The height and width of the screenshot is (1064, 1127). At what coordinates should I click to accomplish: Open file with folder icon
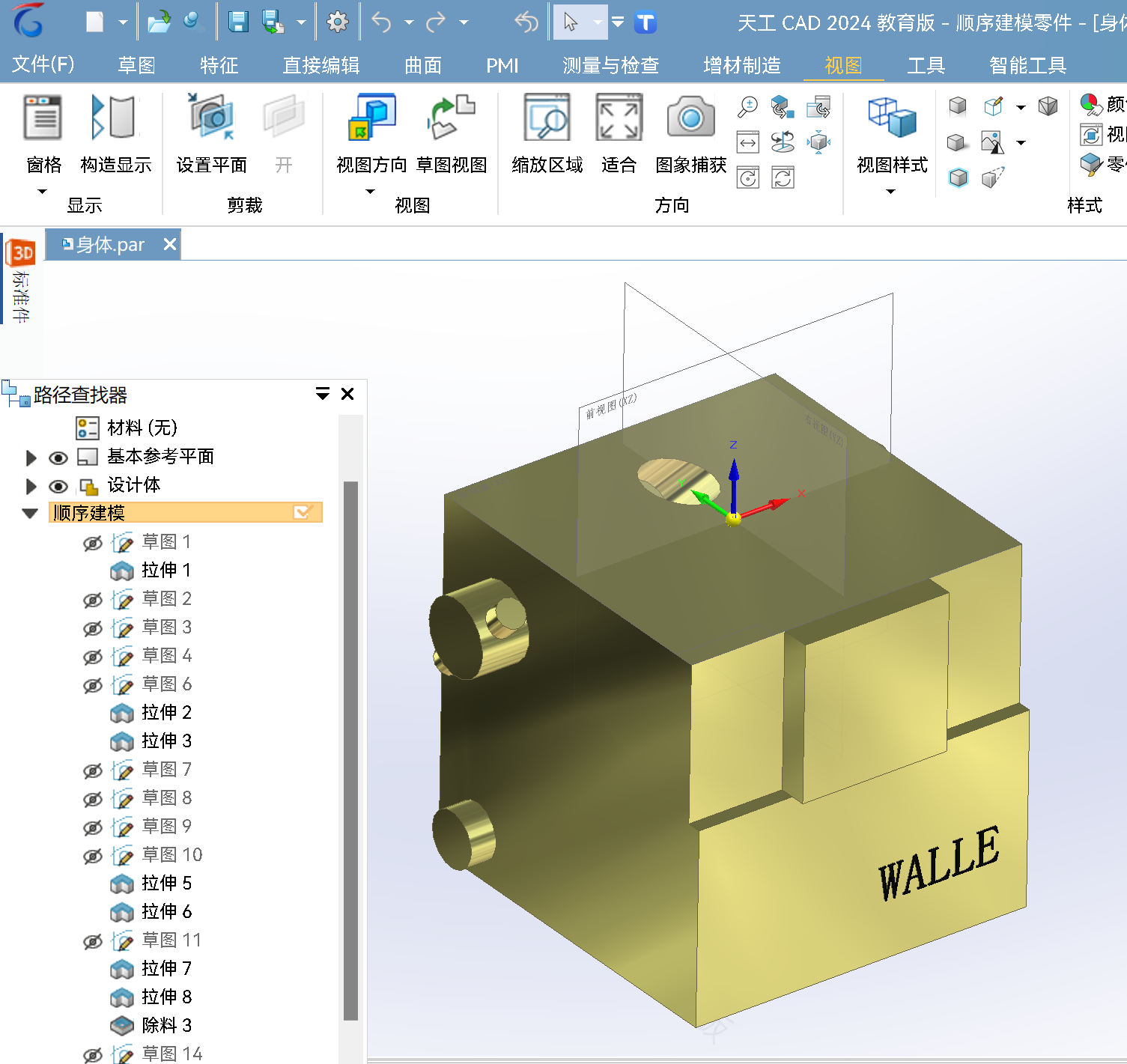159,22
